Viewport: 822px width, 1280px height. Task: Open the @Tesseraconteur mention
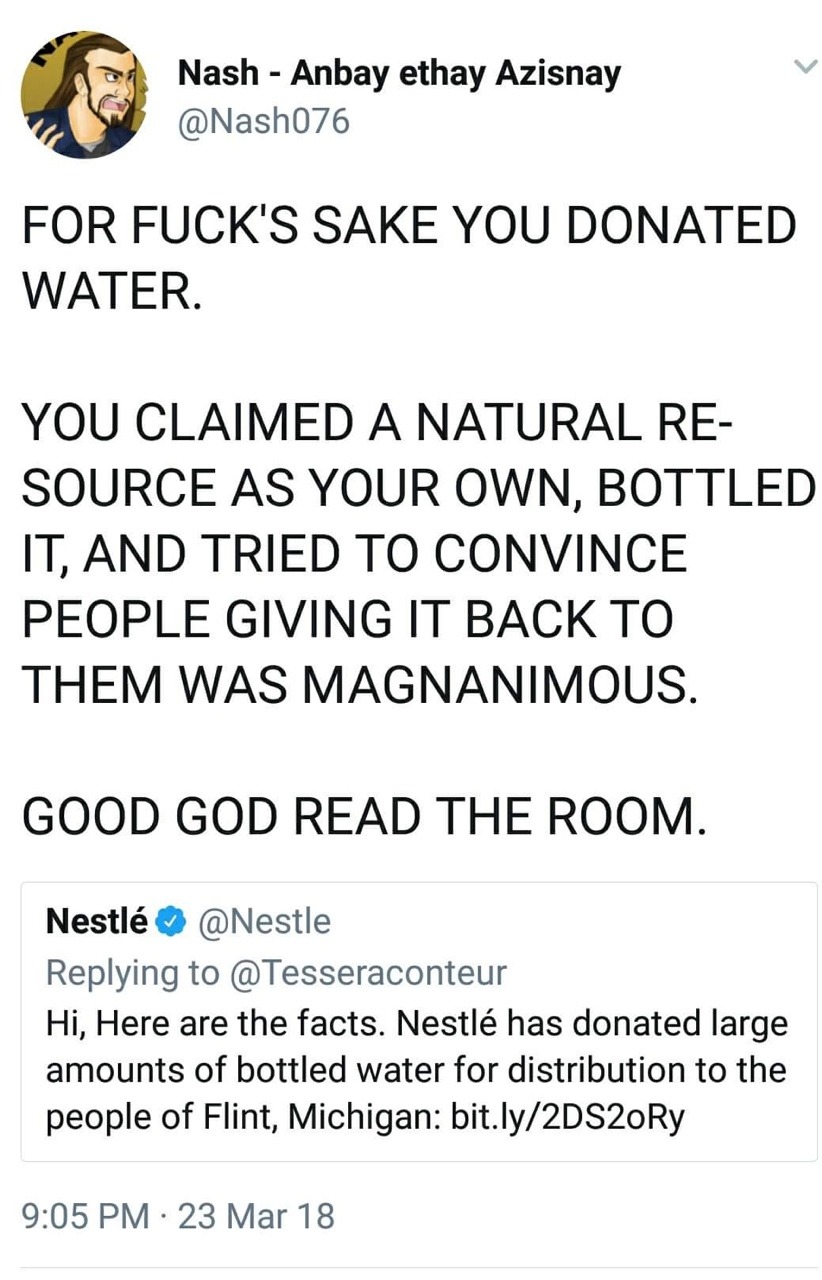(x=368, y=972)
